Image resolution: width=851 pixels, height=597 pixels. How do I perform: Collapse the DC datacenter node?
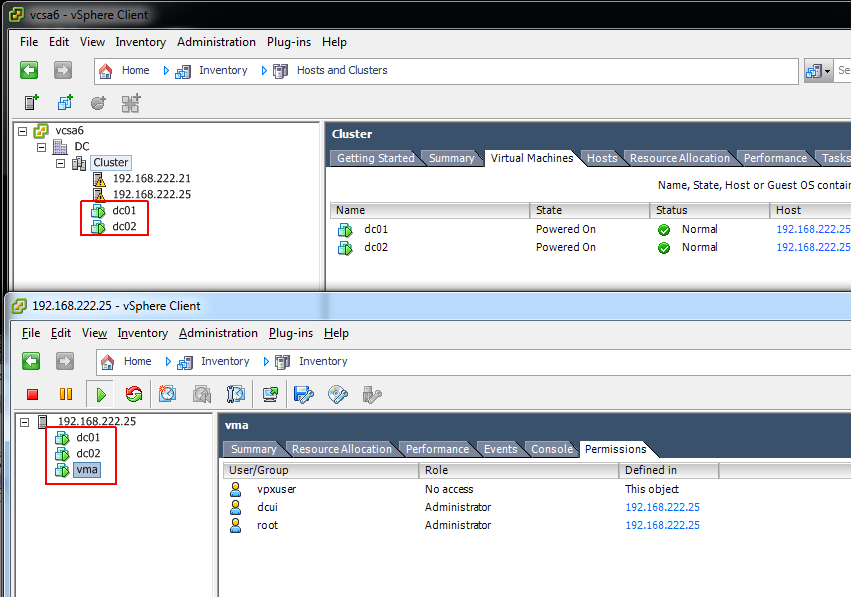42,147
